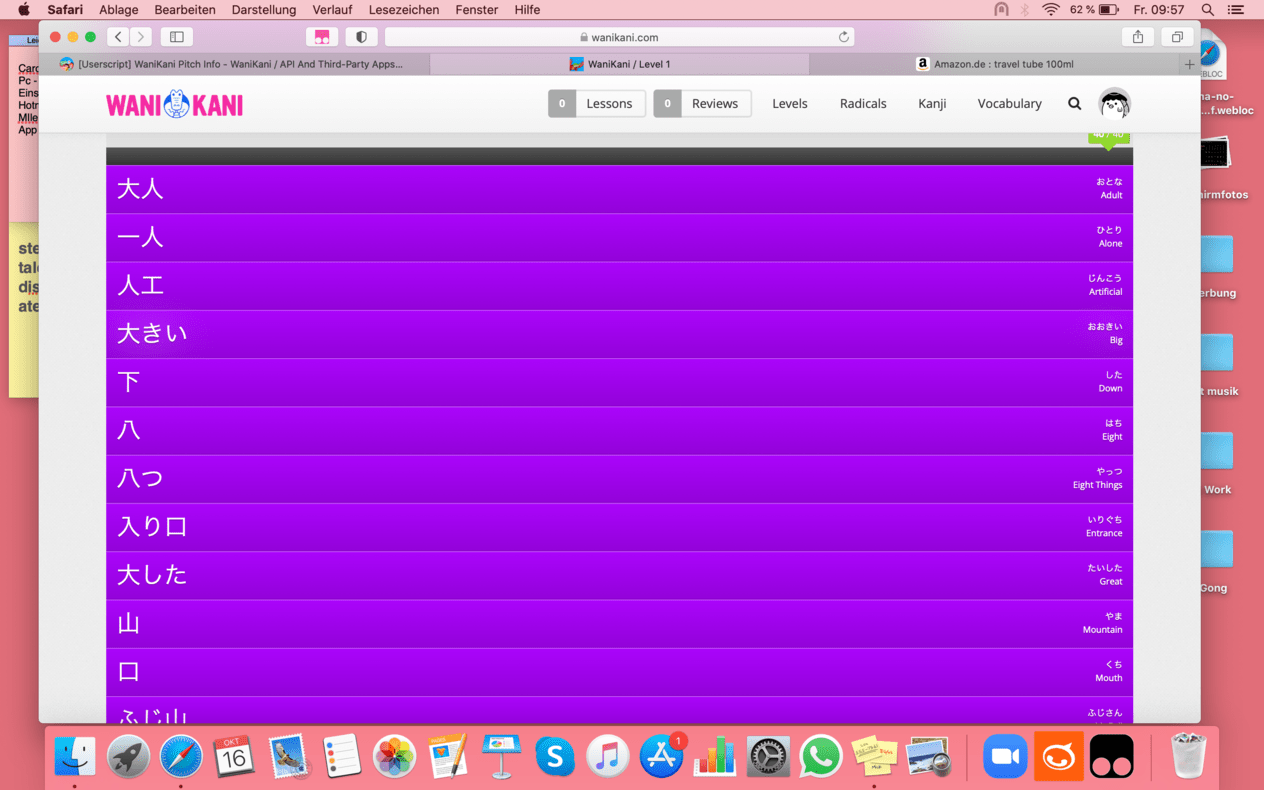The height and width of the screenshot is (790, 1264).
Task: Click the Reviews button
Action: pyautogui.click(x=703, y=103)
